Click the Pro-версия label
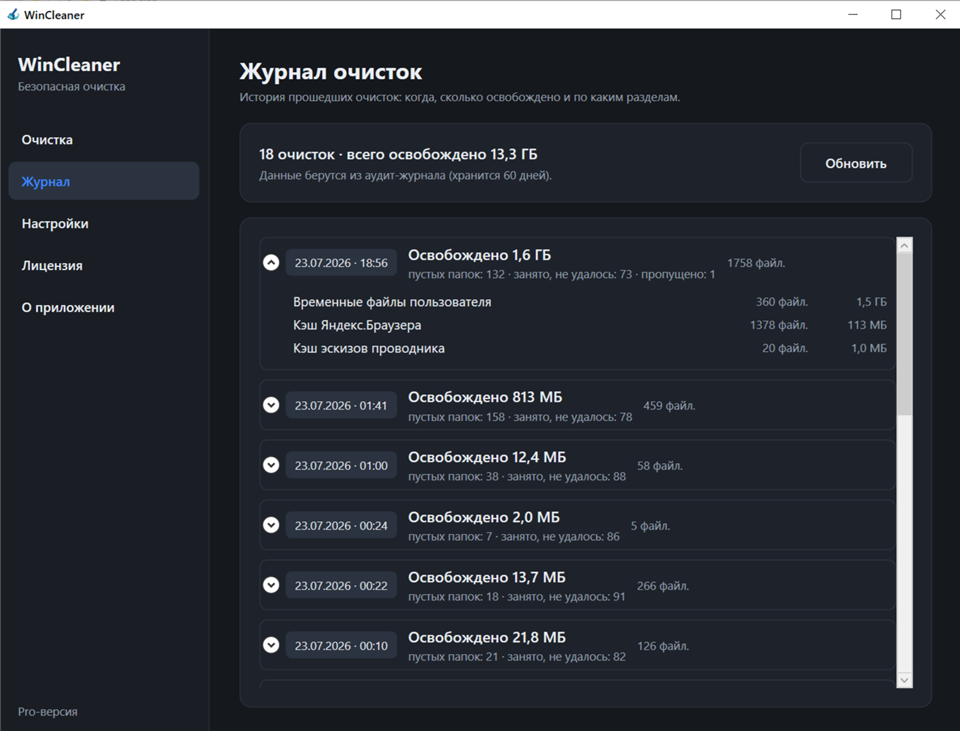This screenshot has width=960, height=731. pos(48,711)
